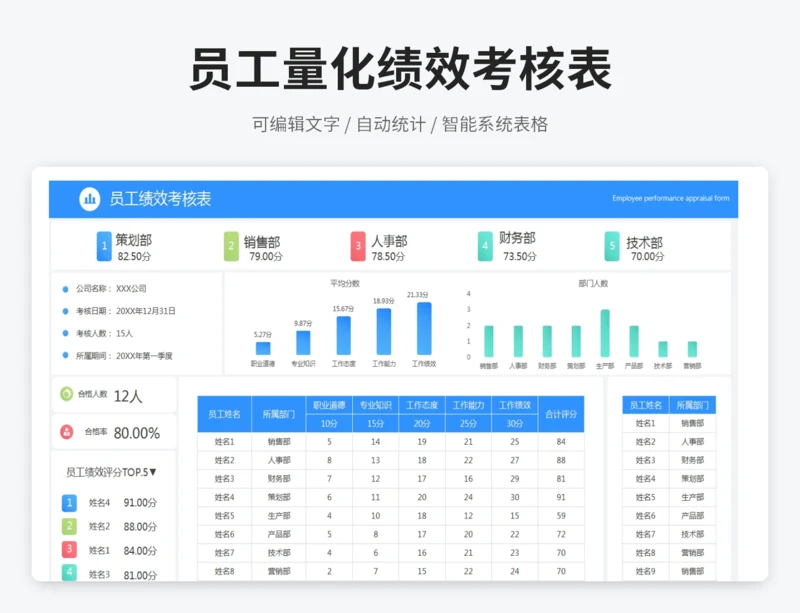Select the 员工姓名 header in the main score table
The image size is (800, 613).
point(224,414)
